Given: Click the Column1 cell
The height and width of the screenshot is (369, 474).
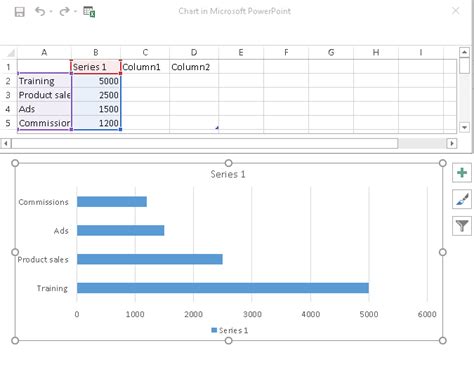Looking at the screenshot, I should coord(145,67).
